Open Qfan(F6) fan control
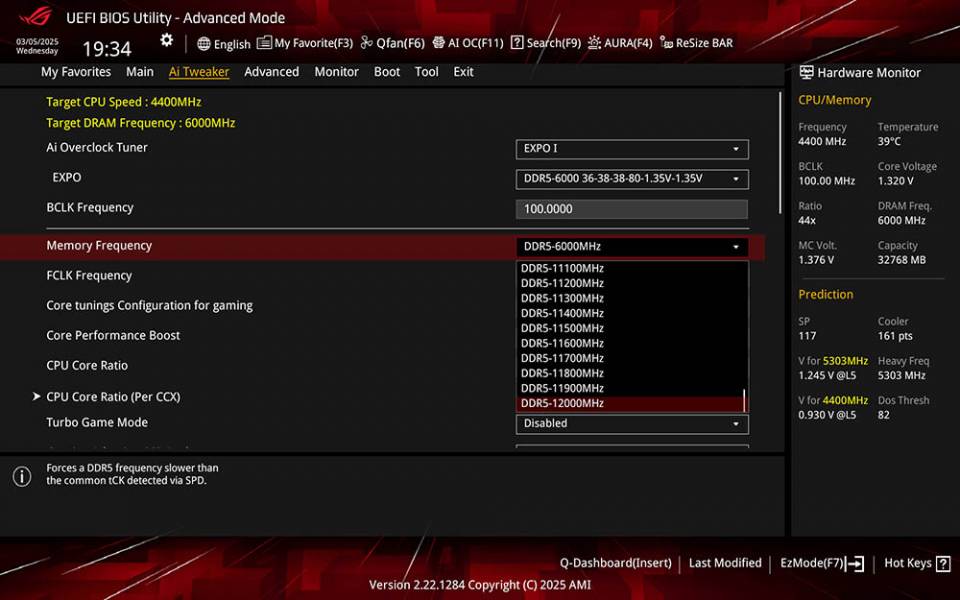The width and height of the screenshot is (960, 600). [392, 43]
